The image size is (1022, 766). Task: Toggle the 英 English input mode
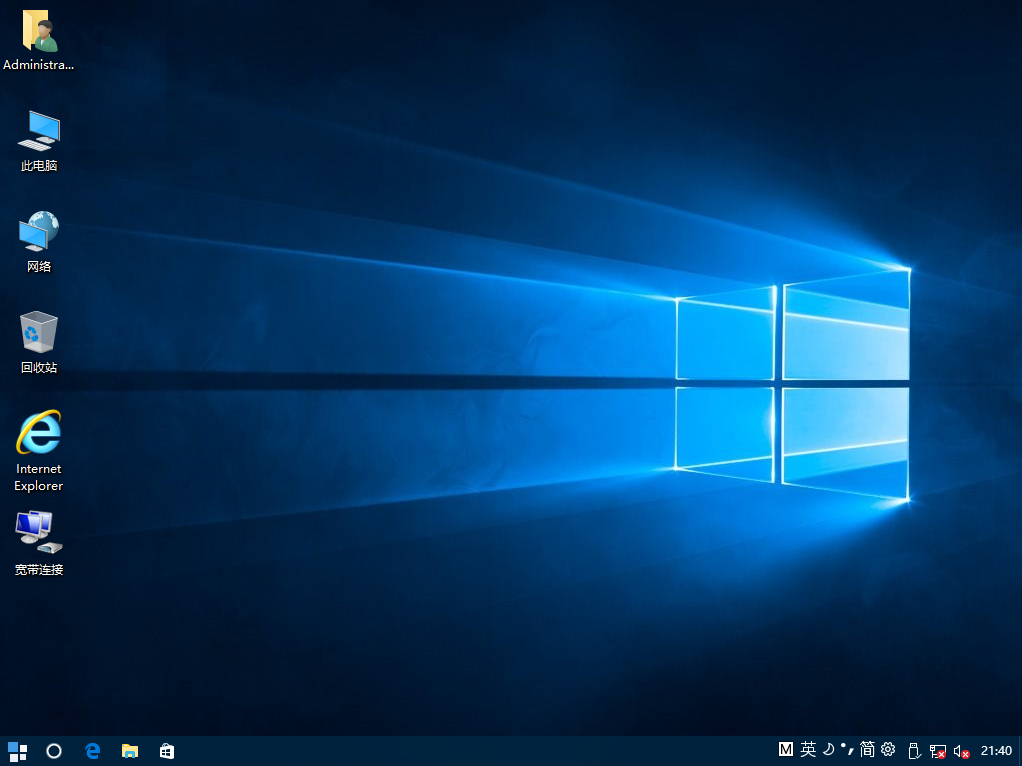pyautogui.click(x=808, y=750)
